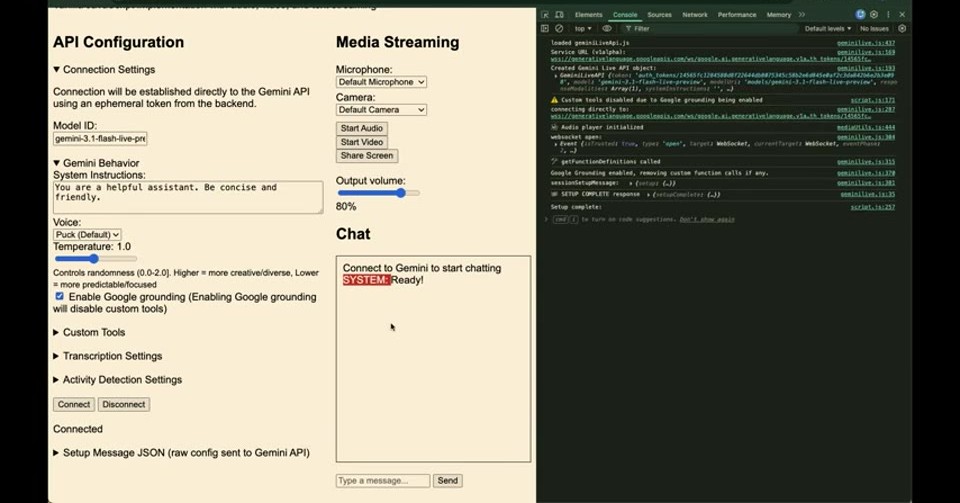Click the console prompt chevron
This screenshot has height=503, width=960.
546,219
